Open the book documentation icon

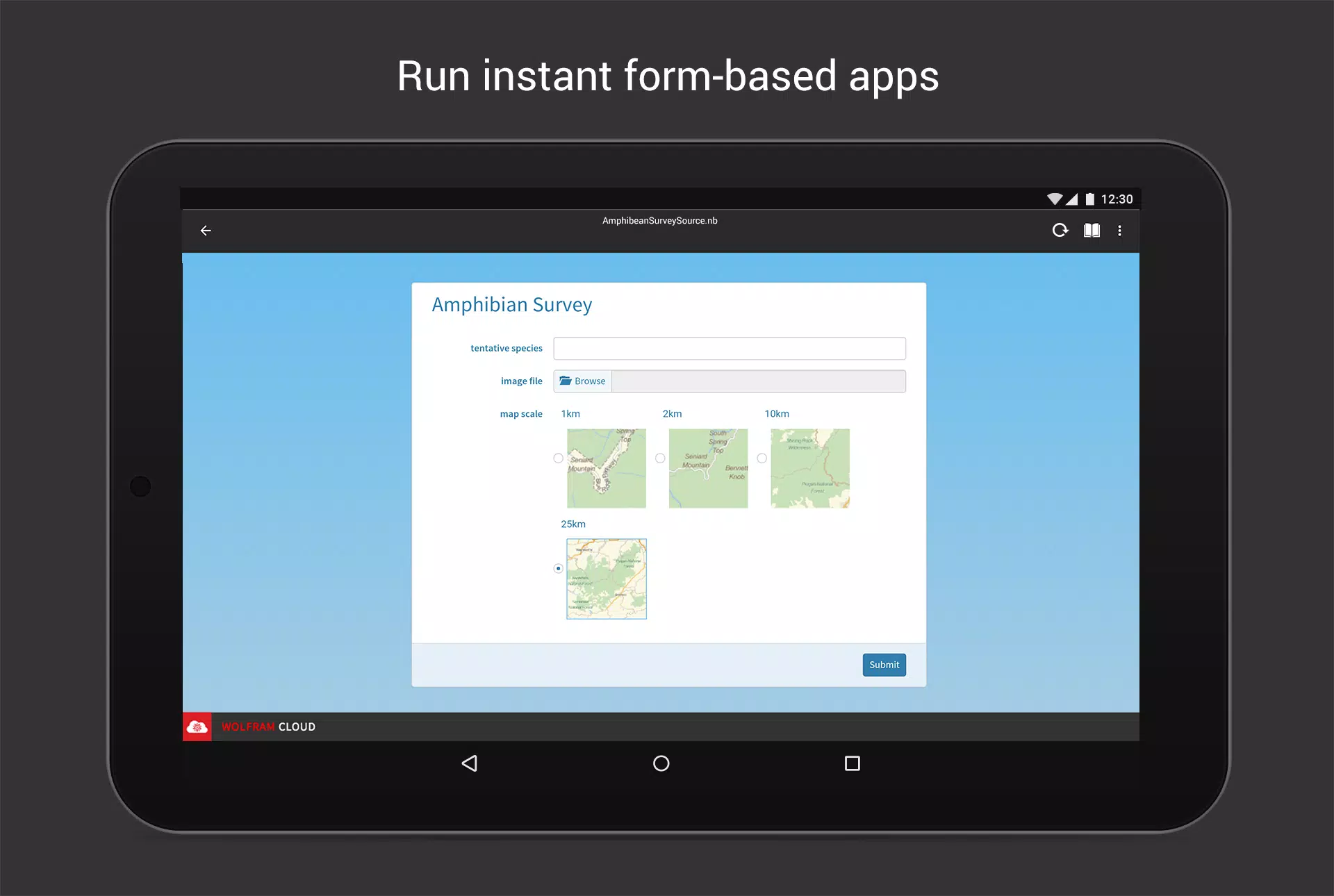(1092, 231)
